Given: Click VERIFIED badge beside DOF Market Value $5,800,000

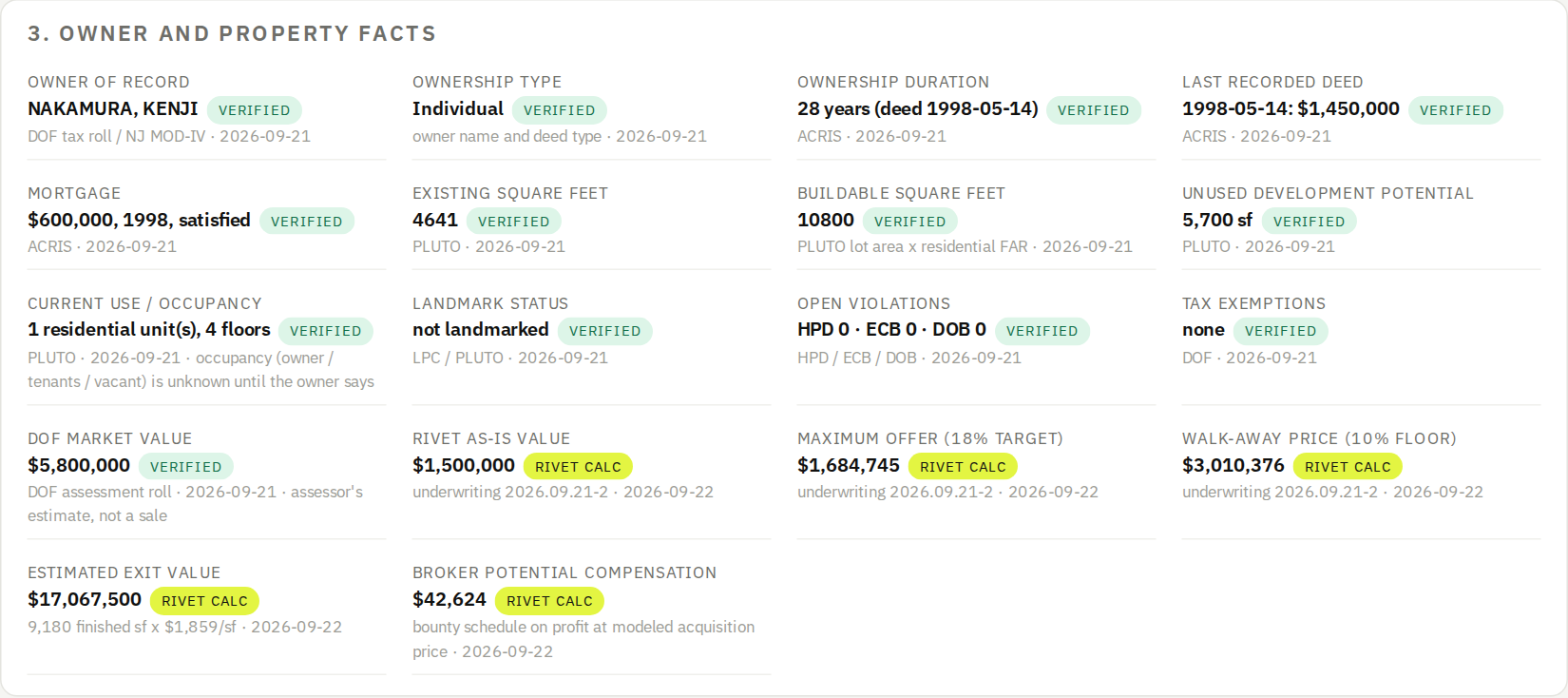Looking at the screenshot, I should pos(186,467).
